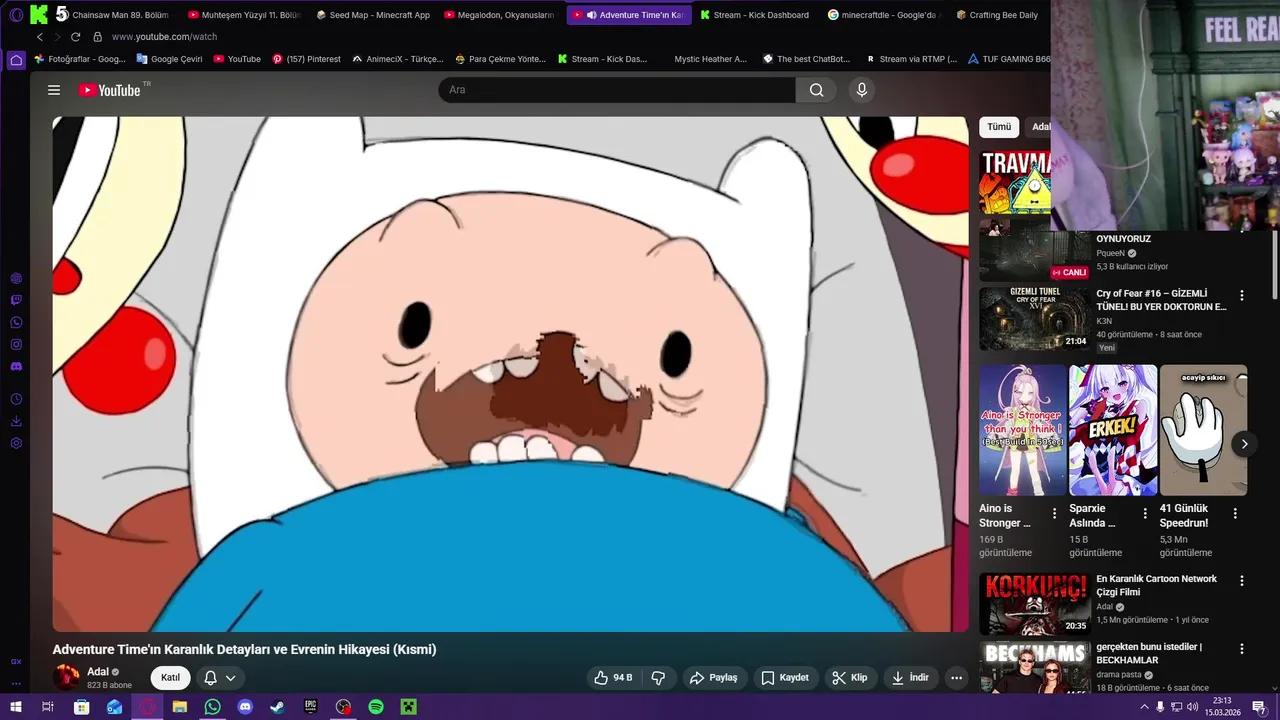Dislike the video
Viewport: 1280px width, 720px height.
pos(658,677)
